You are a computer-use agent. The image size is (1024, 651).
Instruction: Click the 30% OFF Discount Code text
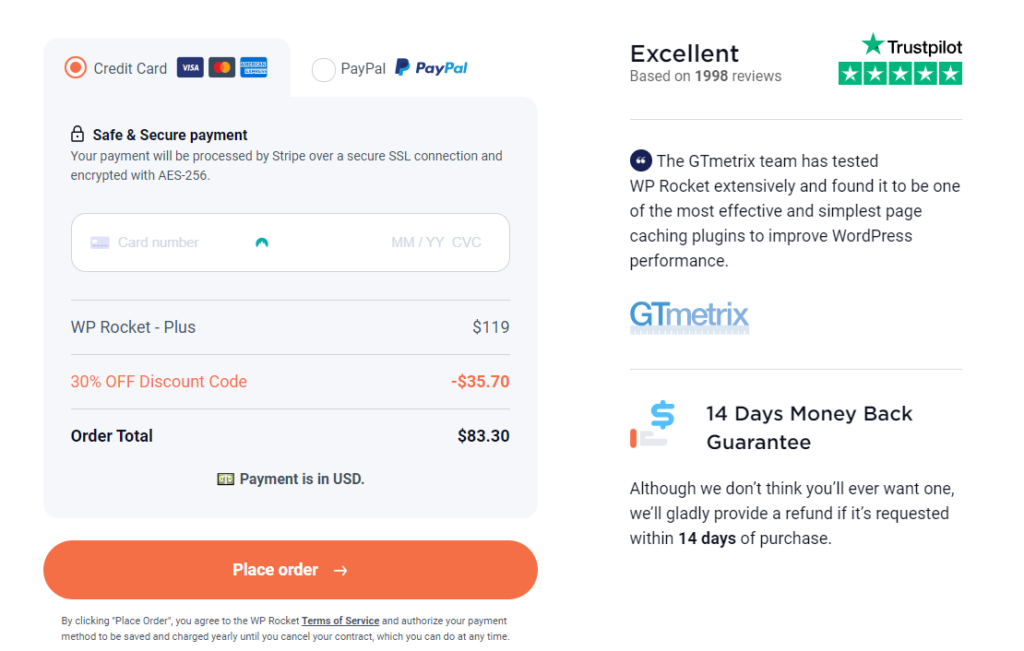[x=159, y=382]
